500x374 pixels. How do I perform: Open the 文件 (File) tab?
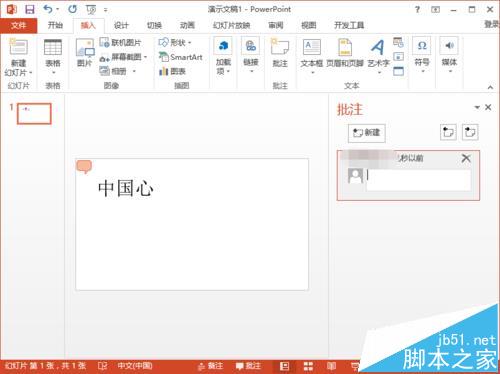[18, 25]
